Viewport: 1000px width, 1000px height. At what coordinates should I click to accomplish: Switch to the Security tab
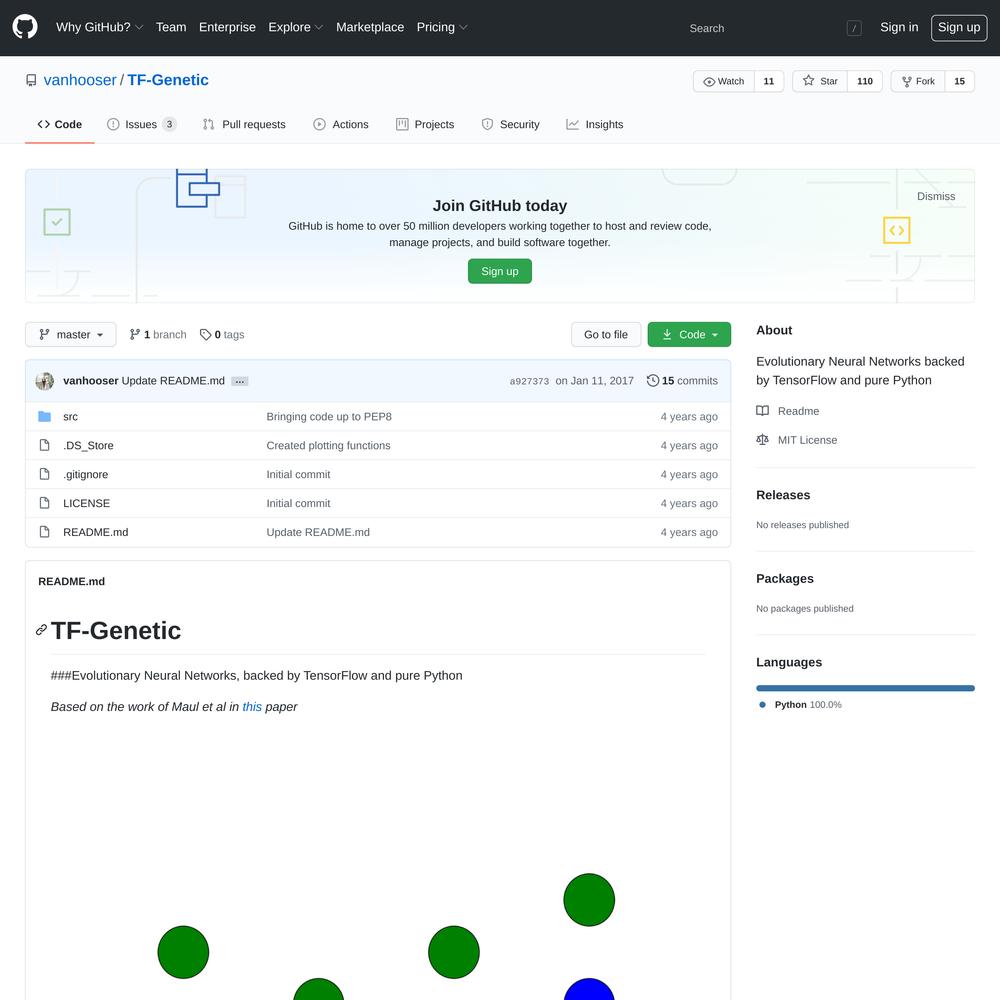(x=510, y=124)
